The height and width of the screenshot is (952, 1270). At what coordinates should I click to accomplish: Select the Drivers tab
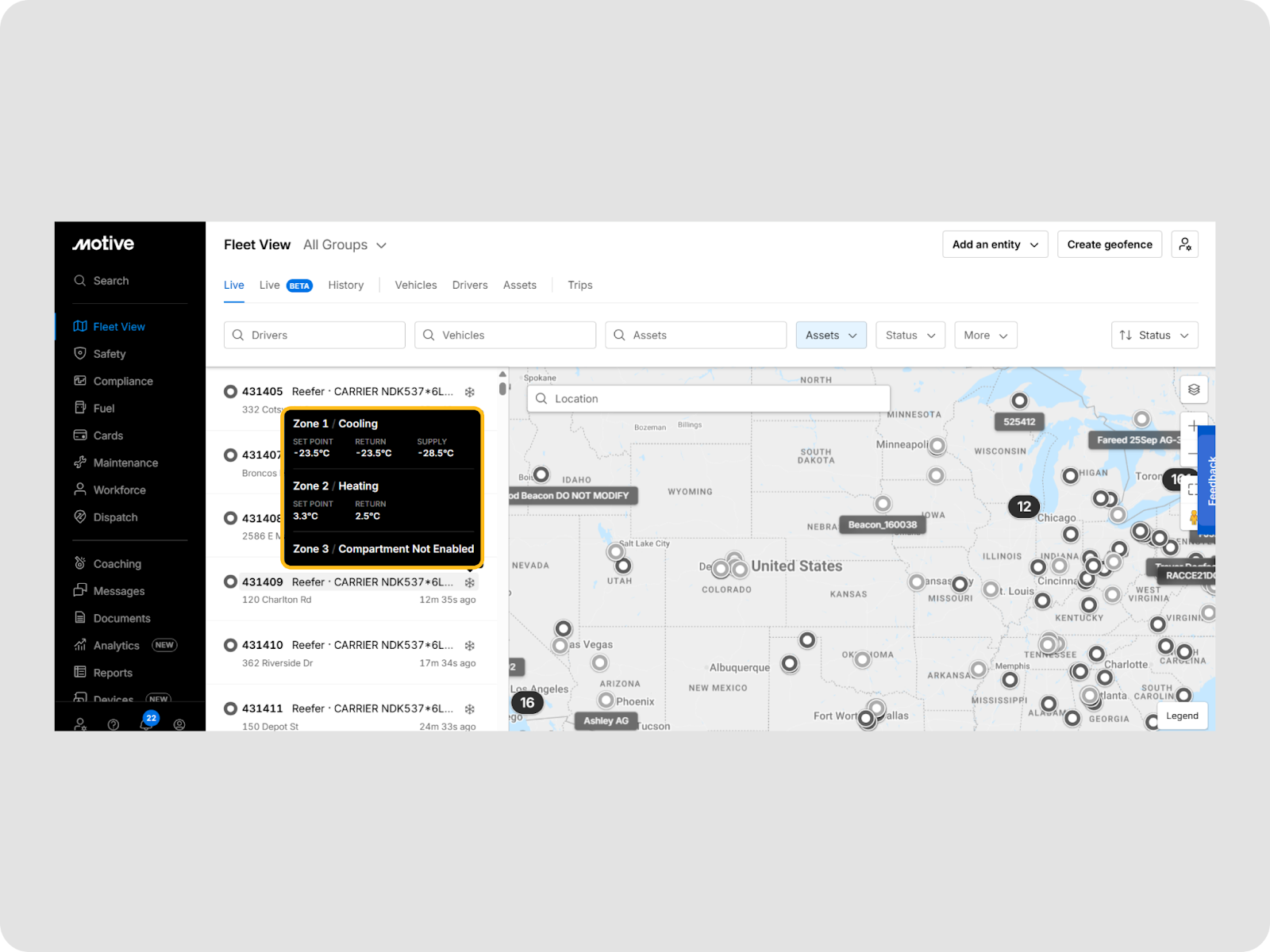click(x=470, y=286)
